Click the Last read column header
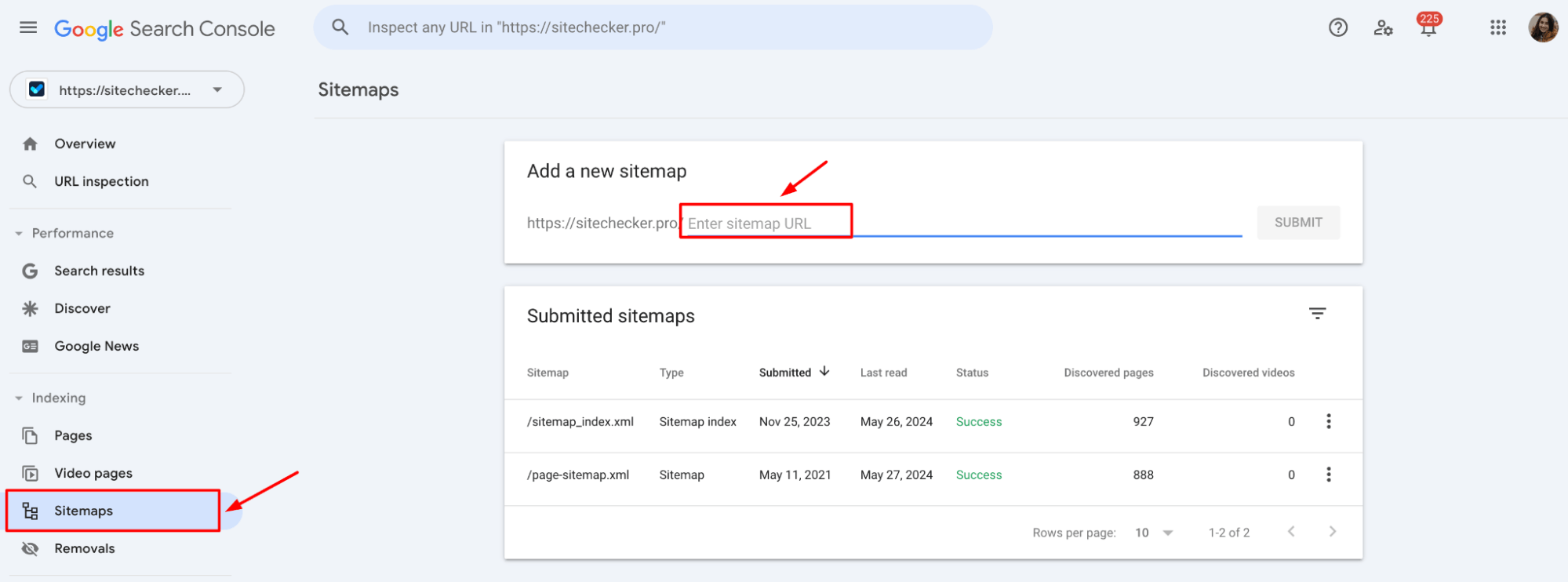Screen dimensions: 1568x582 (x=883, y=373)
